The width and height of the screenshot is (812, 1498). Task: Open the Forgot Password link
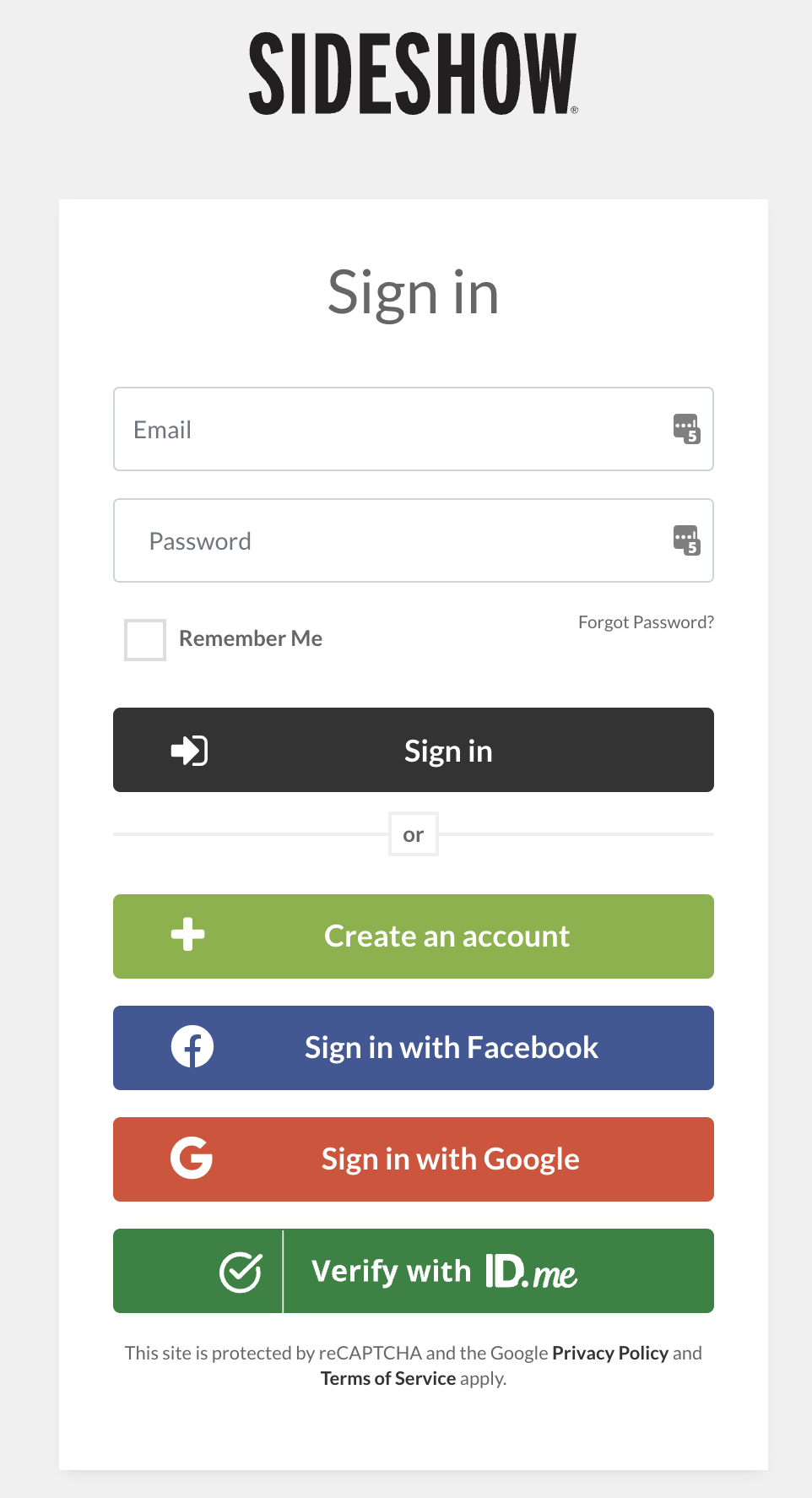pyautogui.click(x=646, y=622)
